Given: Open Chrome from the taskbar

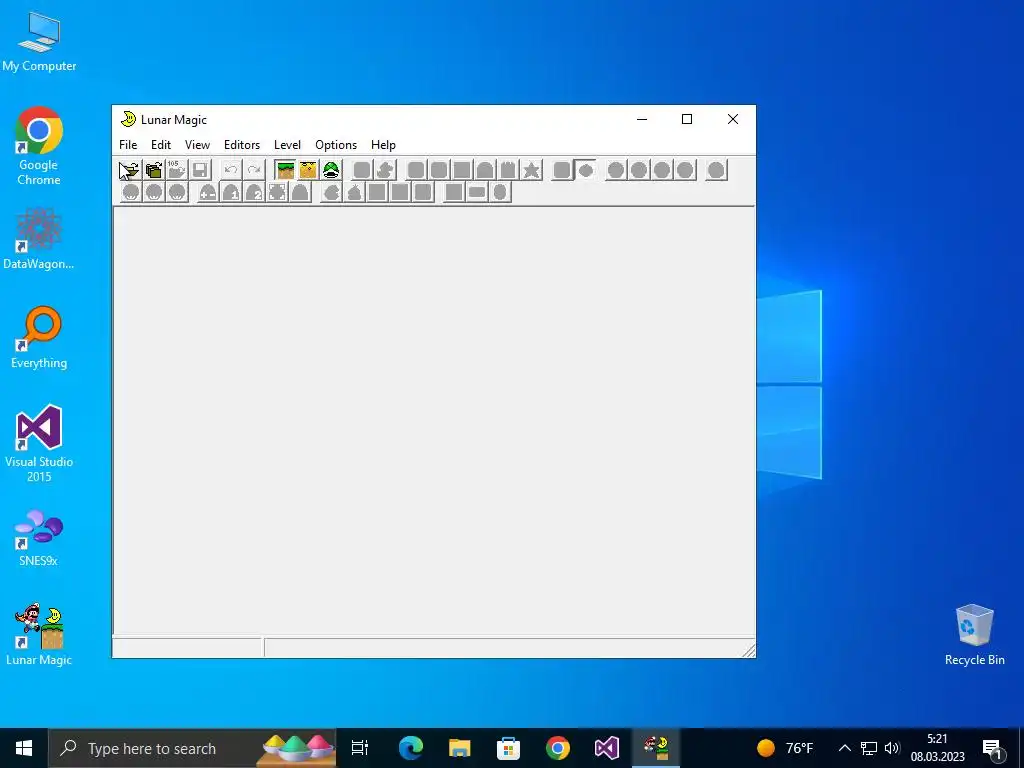Looking at the screenshot, I should click(558, 748).
